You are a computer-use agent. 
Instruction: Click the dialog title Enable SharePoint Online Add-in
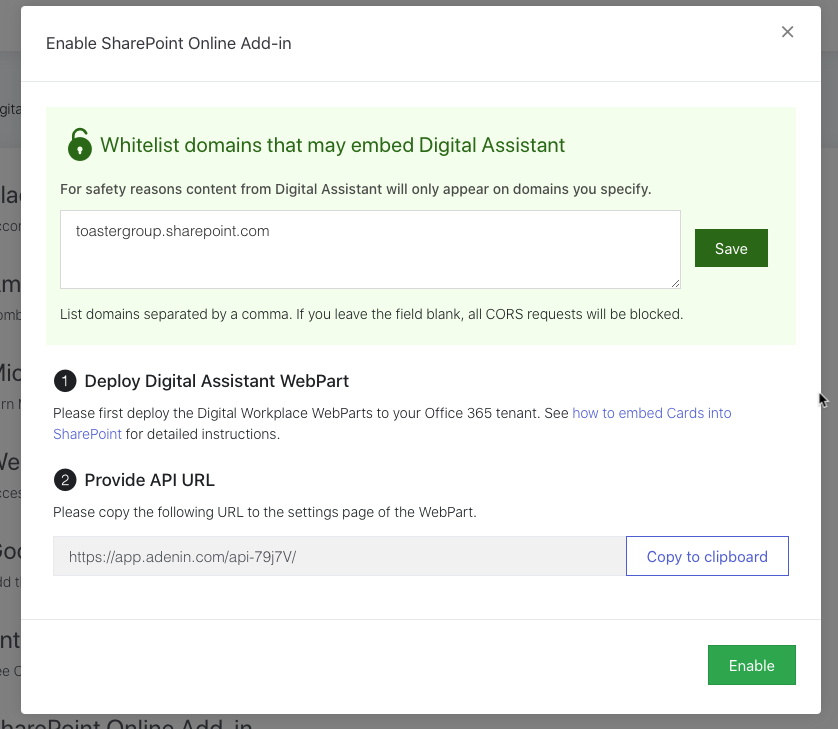click(x=169, y=43)
